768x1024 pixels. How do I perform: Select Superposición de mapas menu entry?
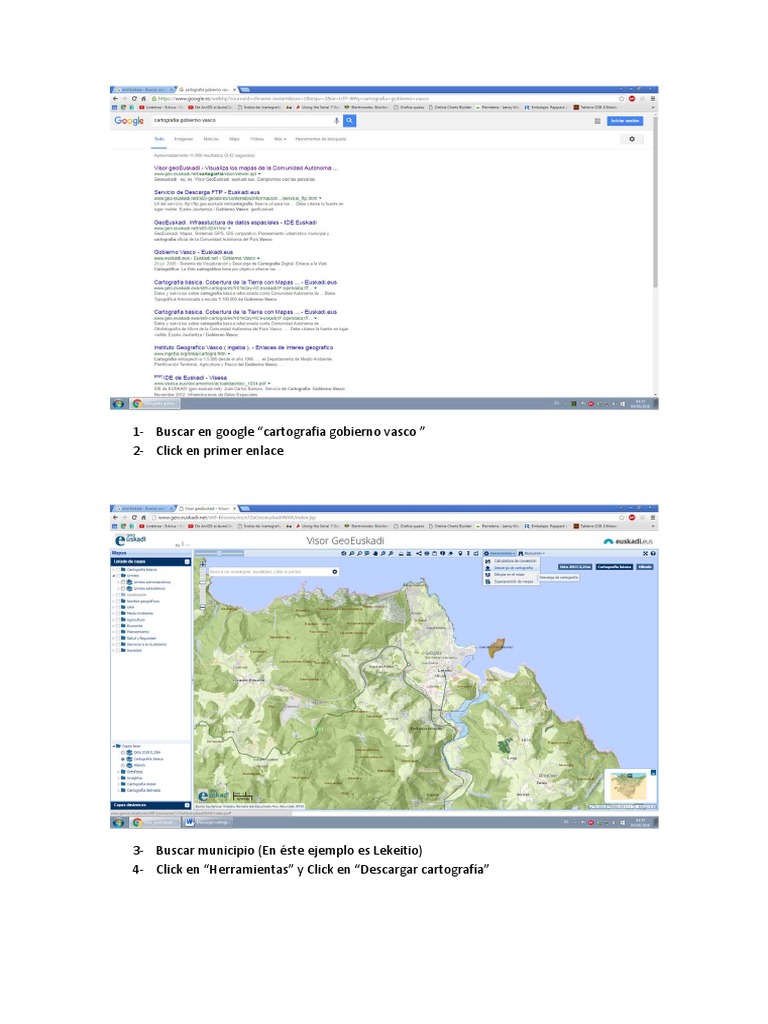point(513,581)
